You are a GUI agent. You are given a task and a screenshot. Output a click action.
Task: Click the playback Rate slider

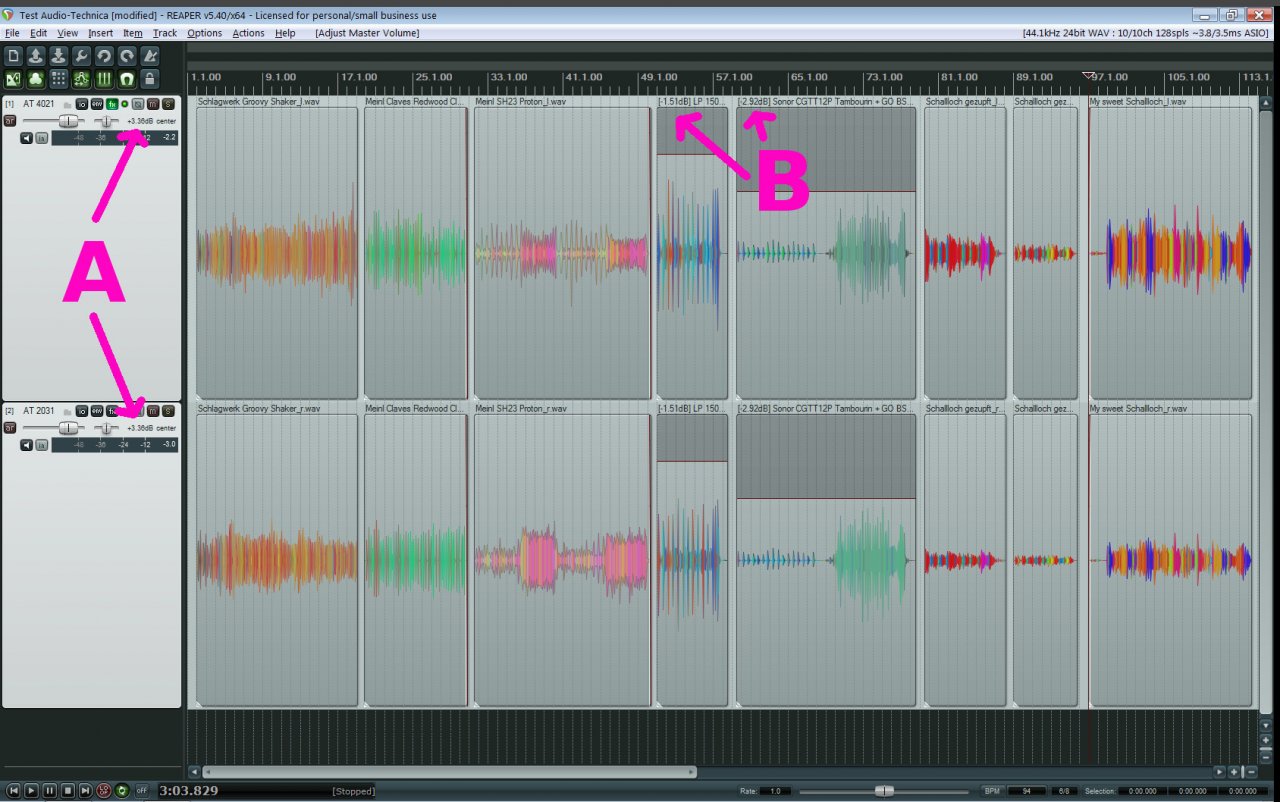885,791
